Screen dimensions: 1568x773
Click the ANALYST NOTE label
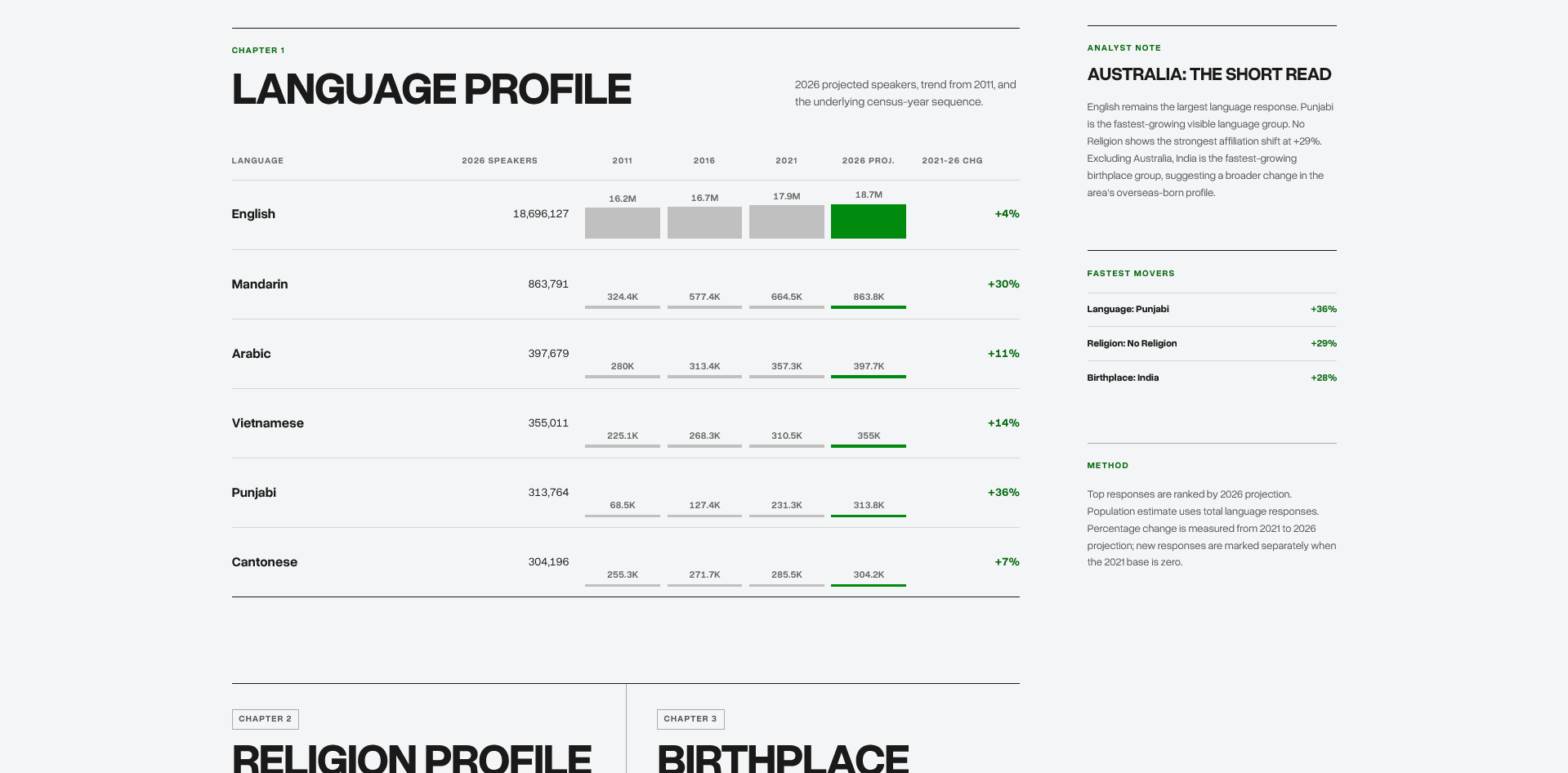pyautogui.click(x=1124, y=48)
